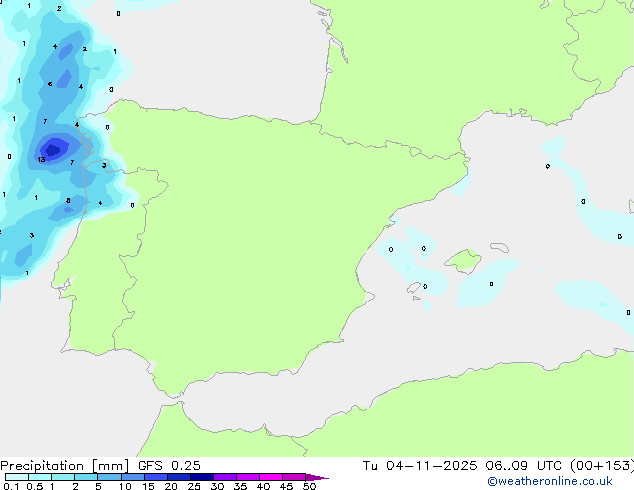This screenshot has width=634, height=490.
Task: Click the legend arrow beyond 50 mm
Action: pos(317,477)
